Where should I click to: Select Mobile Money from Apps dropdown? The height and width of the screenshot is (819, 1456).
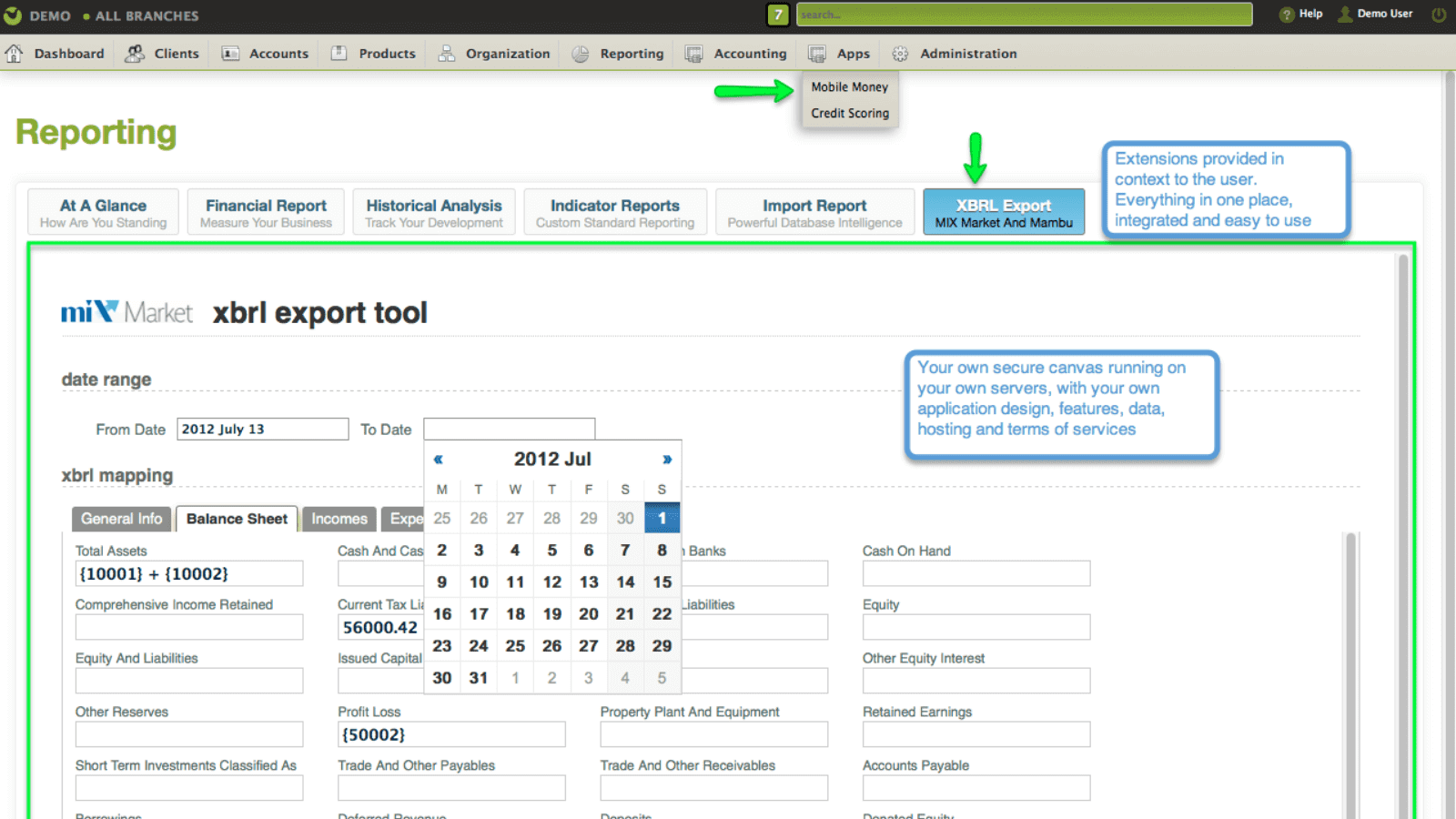[x=850, y=87]
